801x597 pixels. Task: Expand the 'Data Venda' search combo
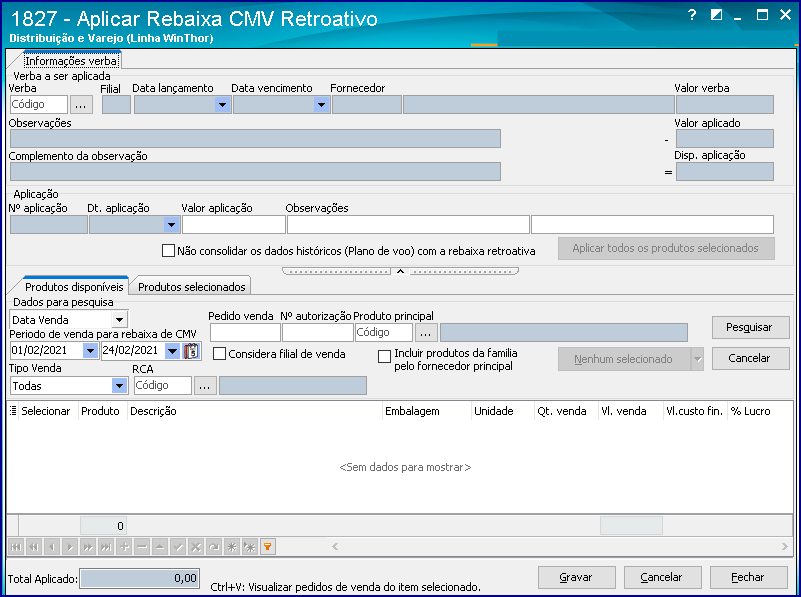point(119,320)
